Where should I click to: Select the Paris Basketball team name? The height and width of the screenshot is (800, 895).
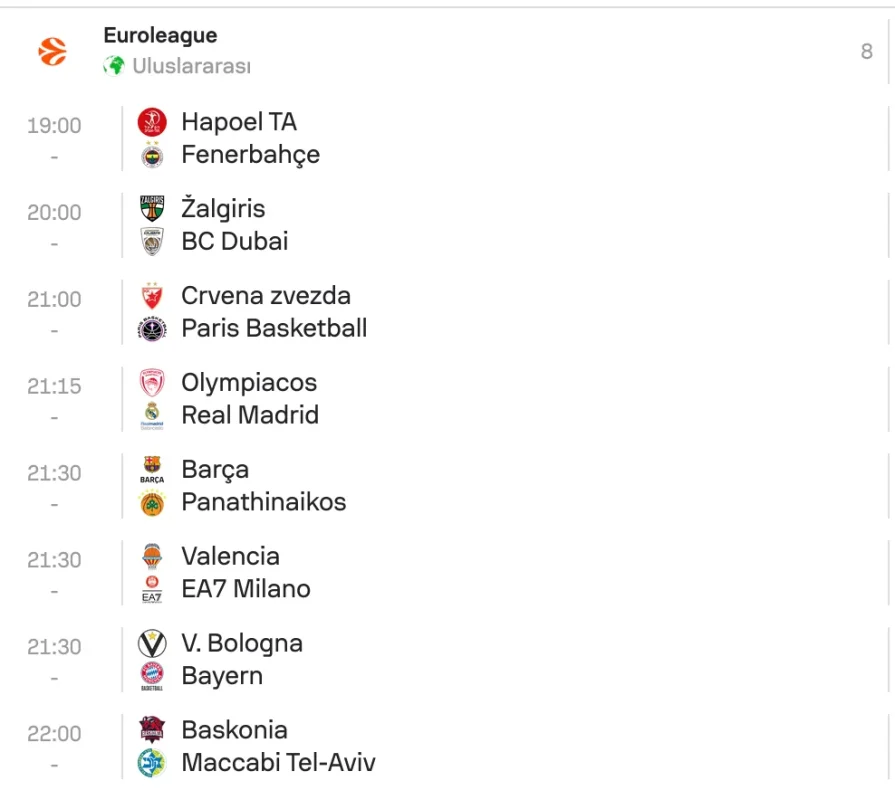(274, 328)
